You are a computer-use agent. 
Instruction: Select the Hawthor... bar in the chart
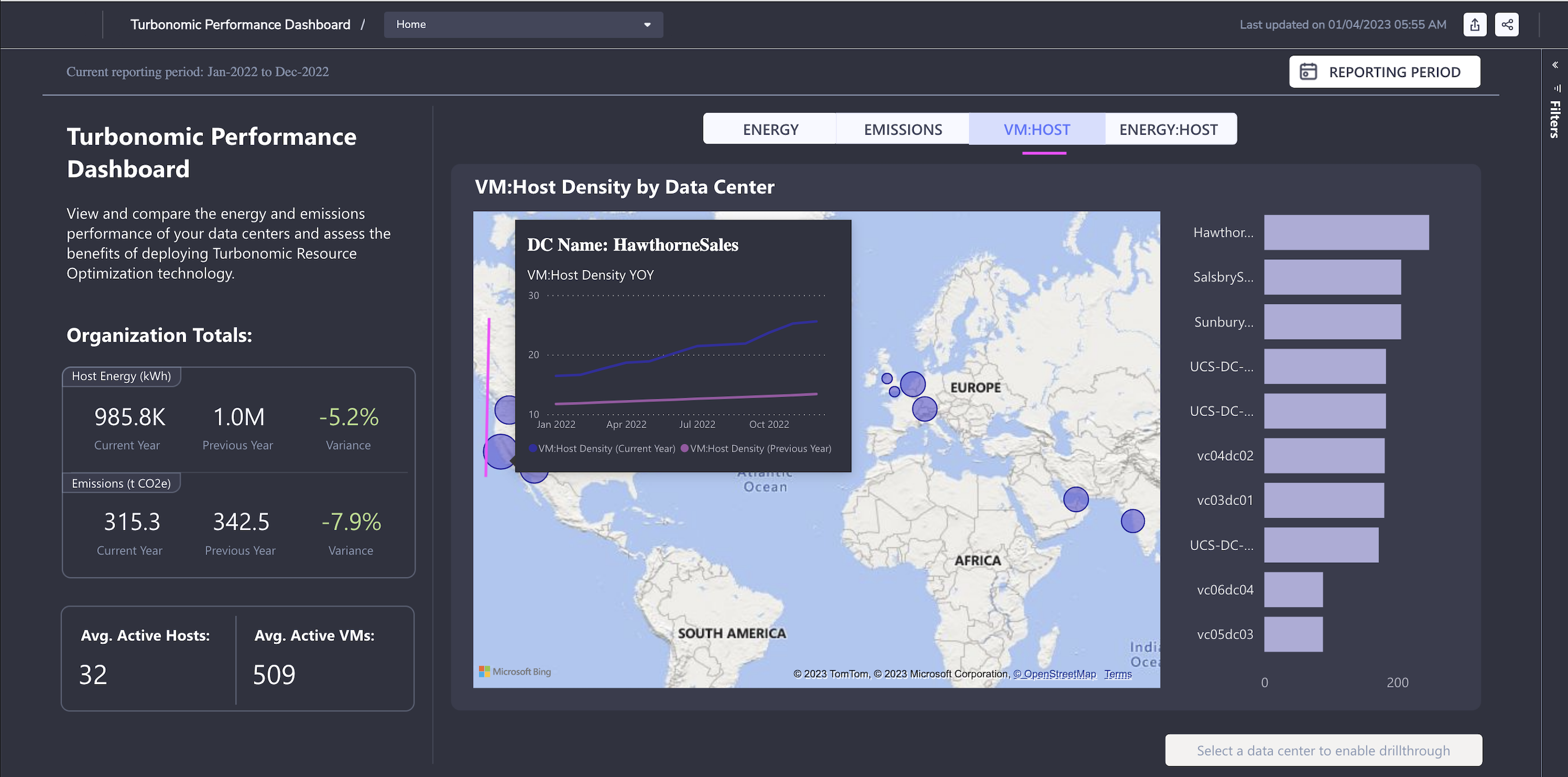1346,232
